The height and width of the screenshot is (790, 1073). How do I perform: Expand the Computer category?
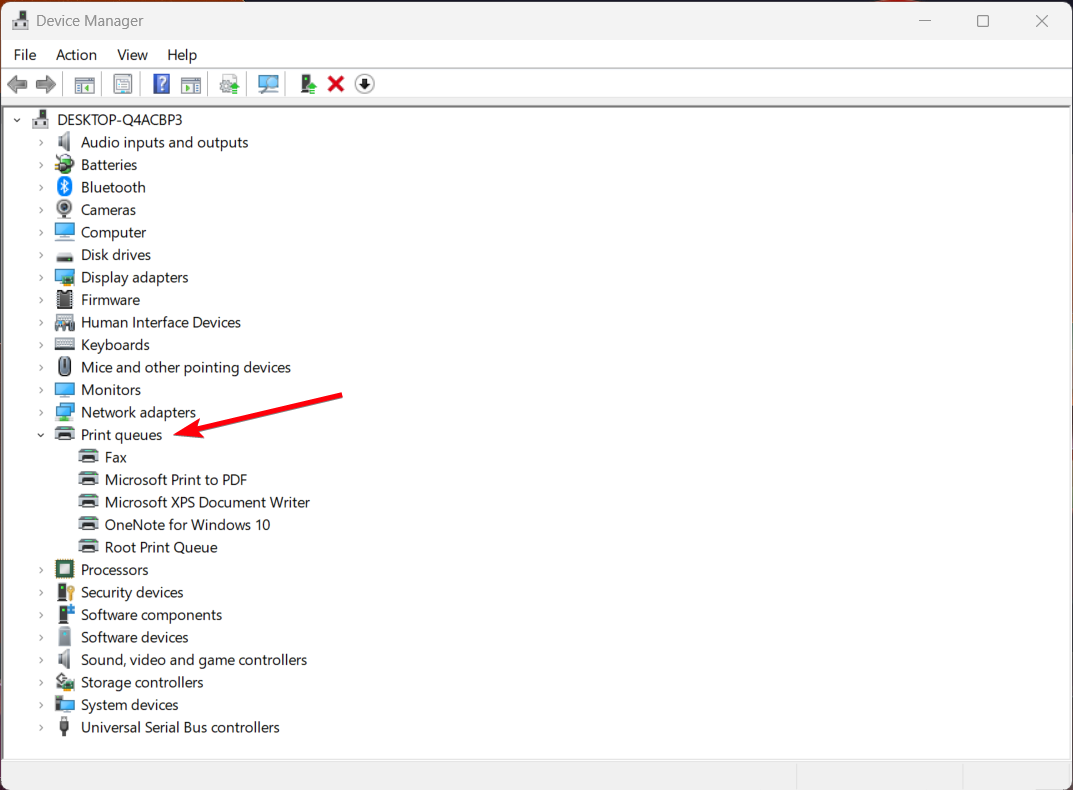[x=41, y=232]
